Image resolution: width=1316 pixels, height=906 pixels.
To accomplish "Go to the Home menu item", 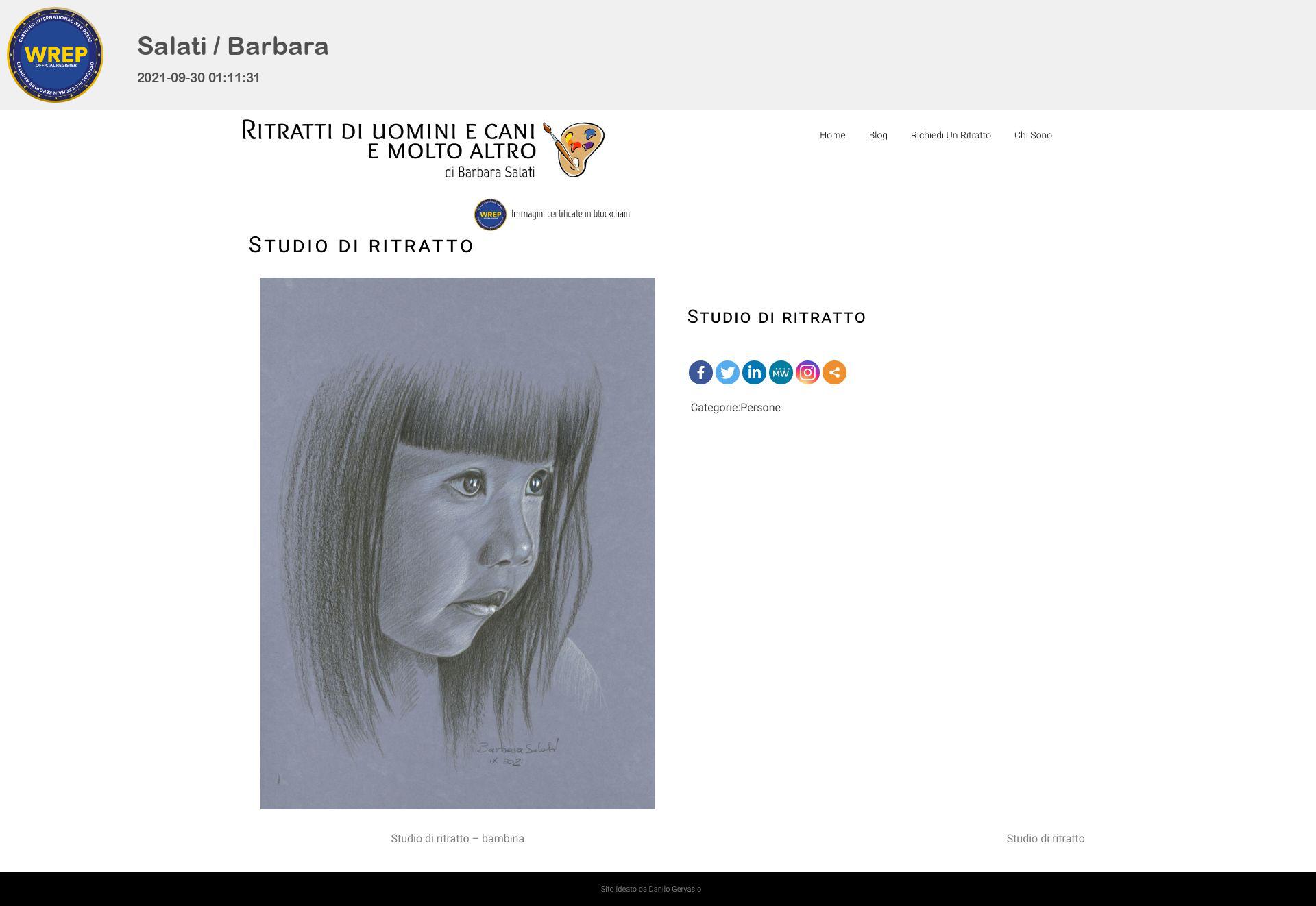I will [x=832, y=135].
